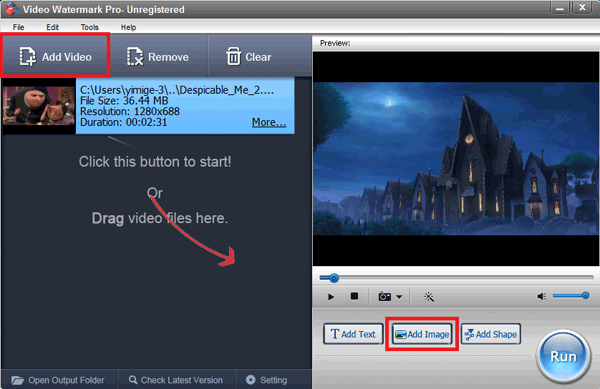
Task: Click the Add Video button
Action: pyautogui.click(x=56, y=57)
